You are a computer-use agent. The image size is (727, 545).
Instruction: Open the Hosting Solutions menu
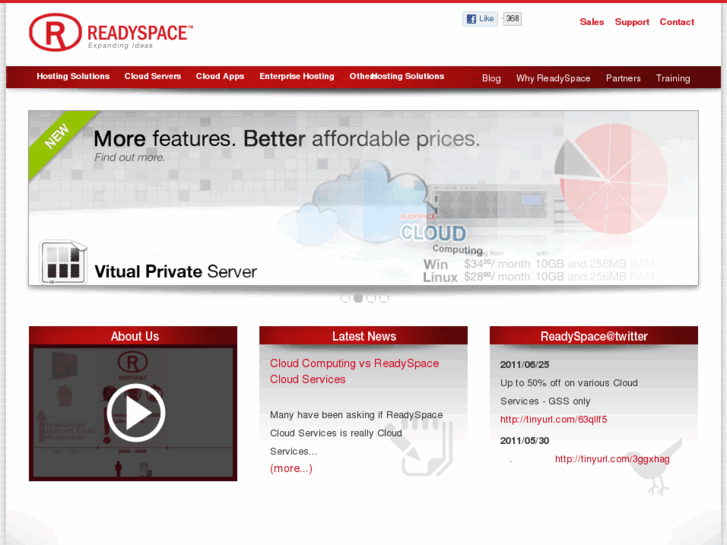[73, 76]
